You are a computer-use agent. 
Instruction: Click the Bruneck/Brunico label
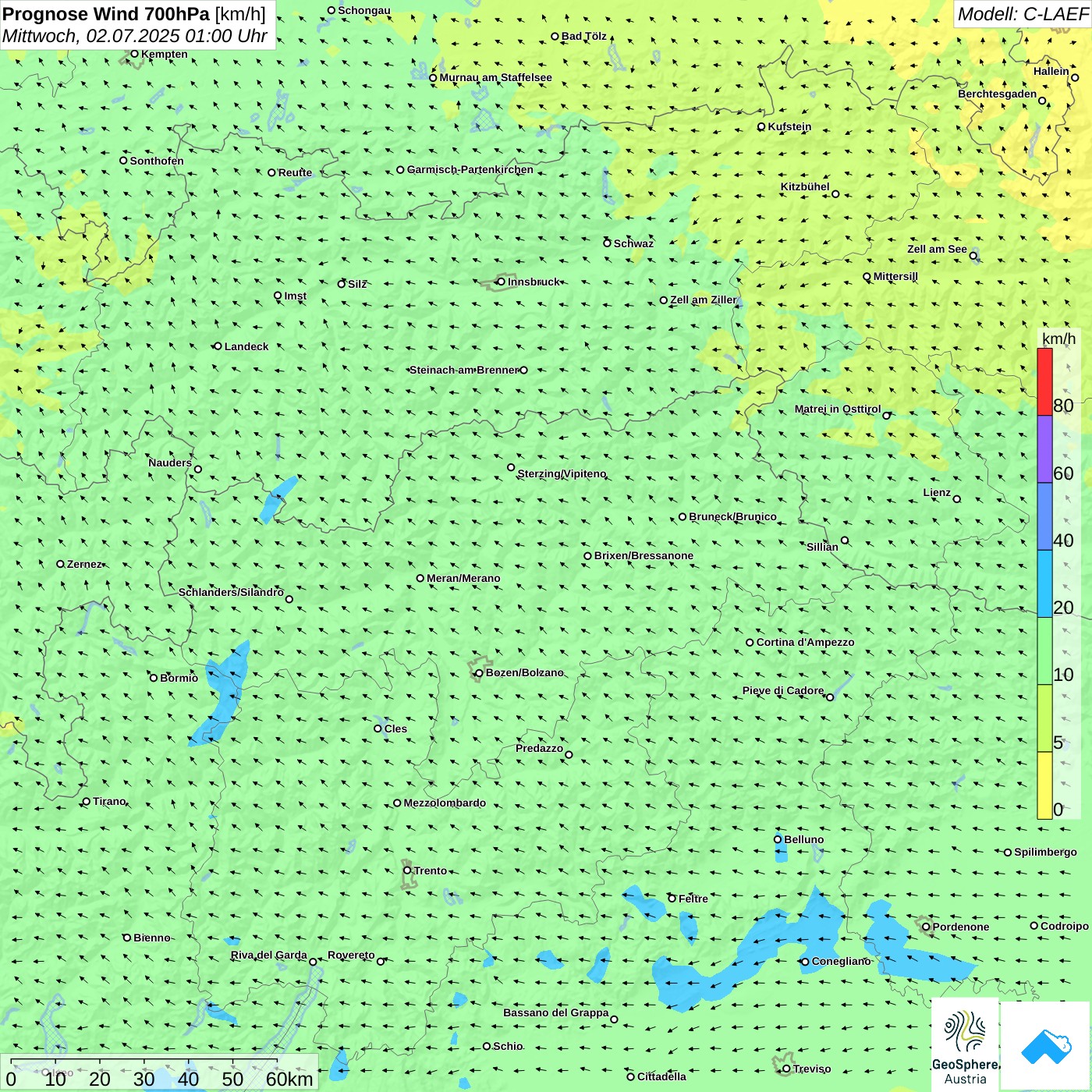[x=732, y=516]
